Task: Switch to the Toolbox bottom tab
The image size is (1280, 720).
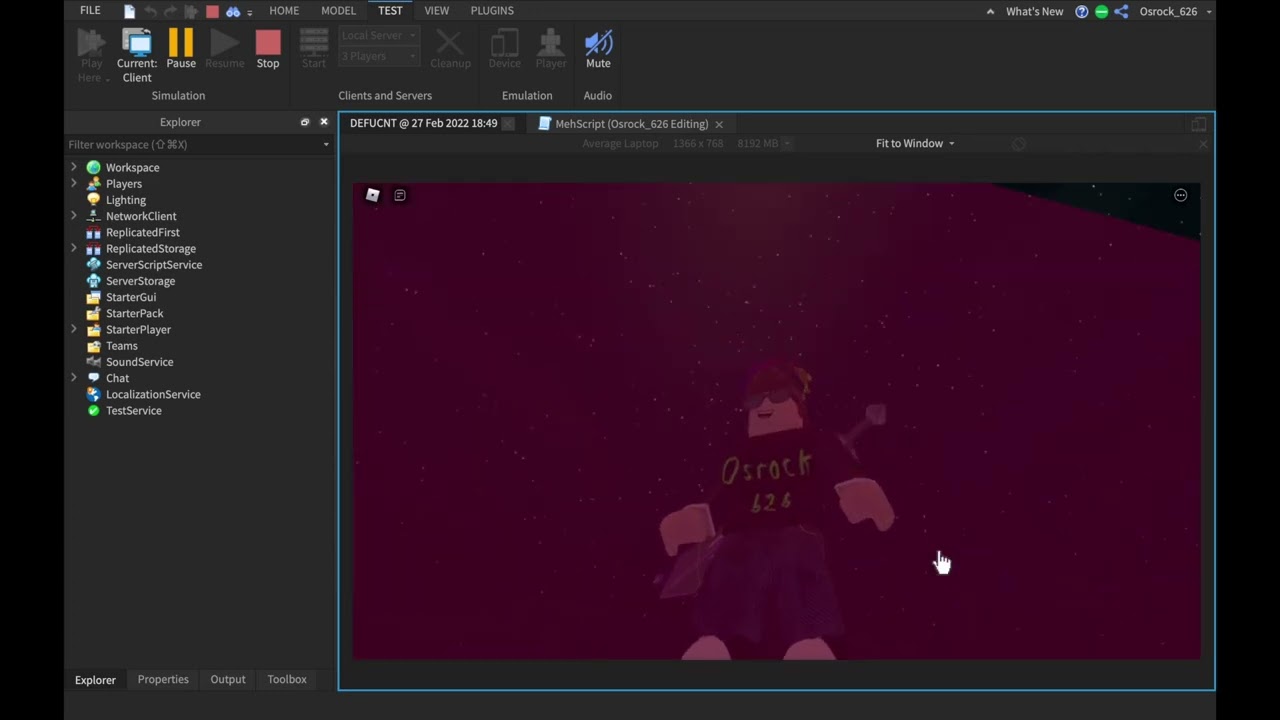Action: point(287,679)
